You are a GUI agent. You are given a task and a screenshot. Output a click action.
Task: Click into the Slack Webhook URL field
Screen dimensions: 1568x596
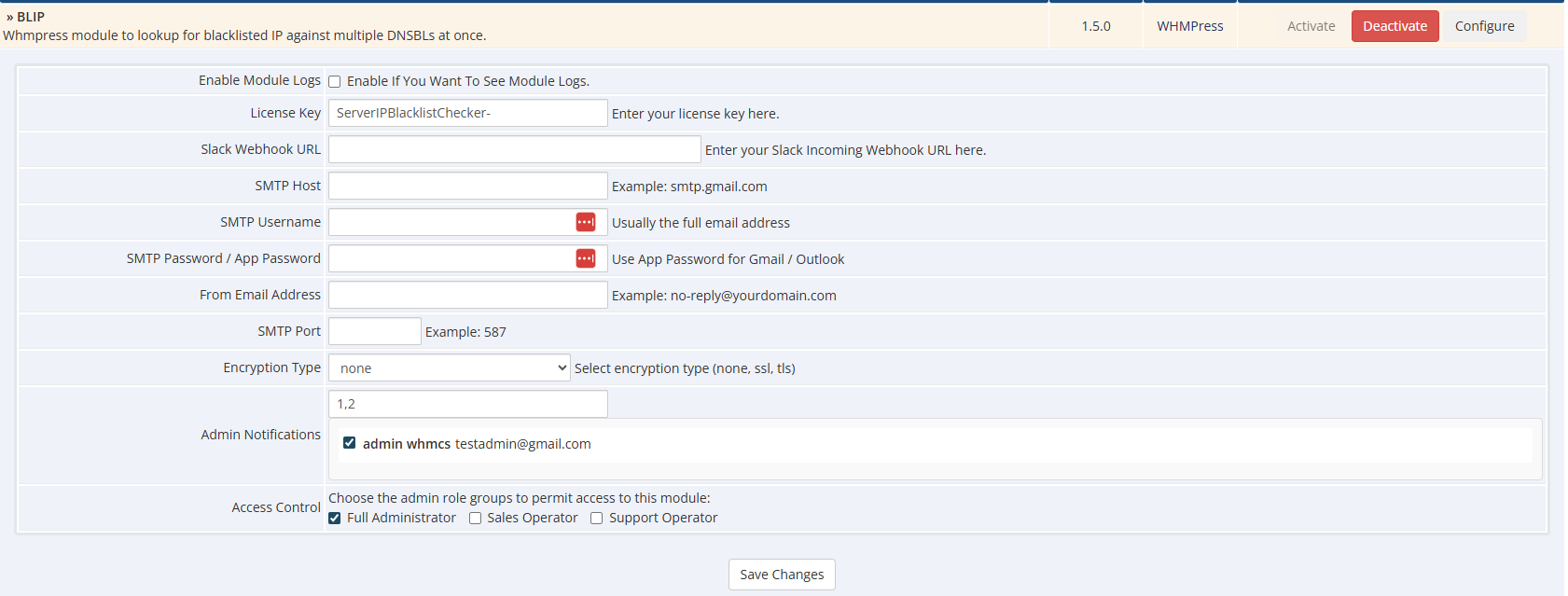[x=514, y=149]
